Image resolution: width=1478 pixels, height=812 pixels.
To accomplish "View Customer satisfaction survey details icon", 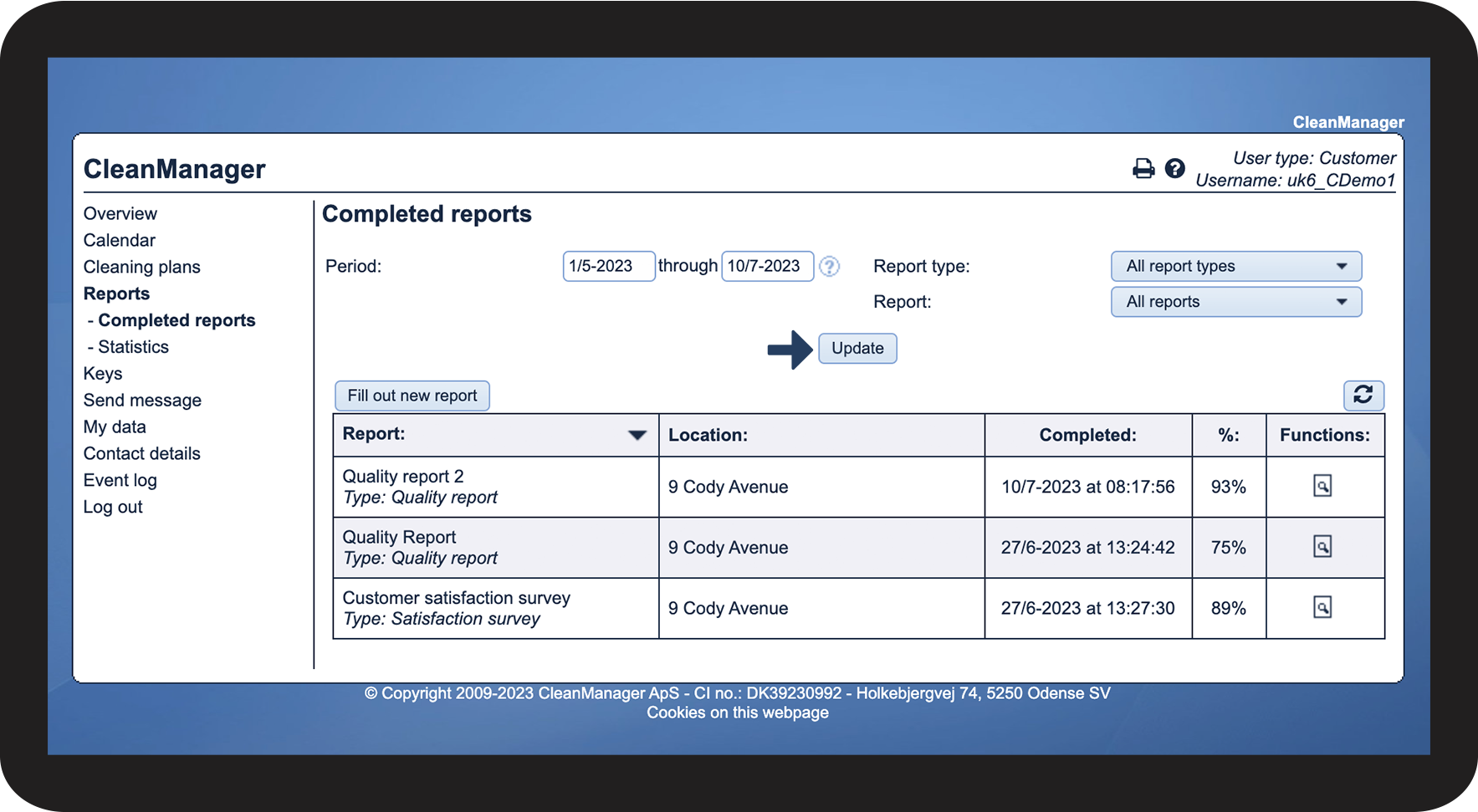I will [x=1322, y=608].
